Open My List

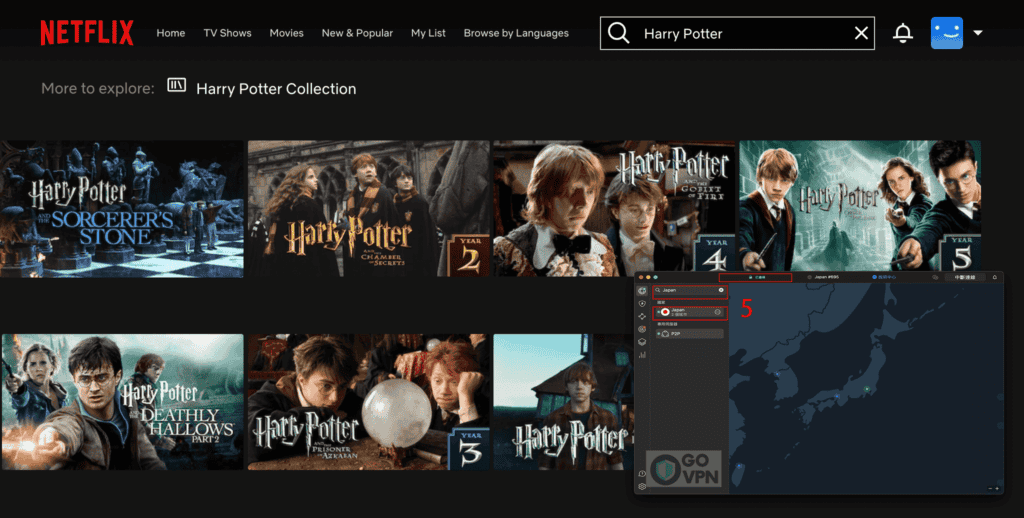[x=428, y=33]
